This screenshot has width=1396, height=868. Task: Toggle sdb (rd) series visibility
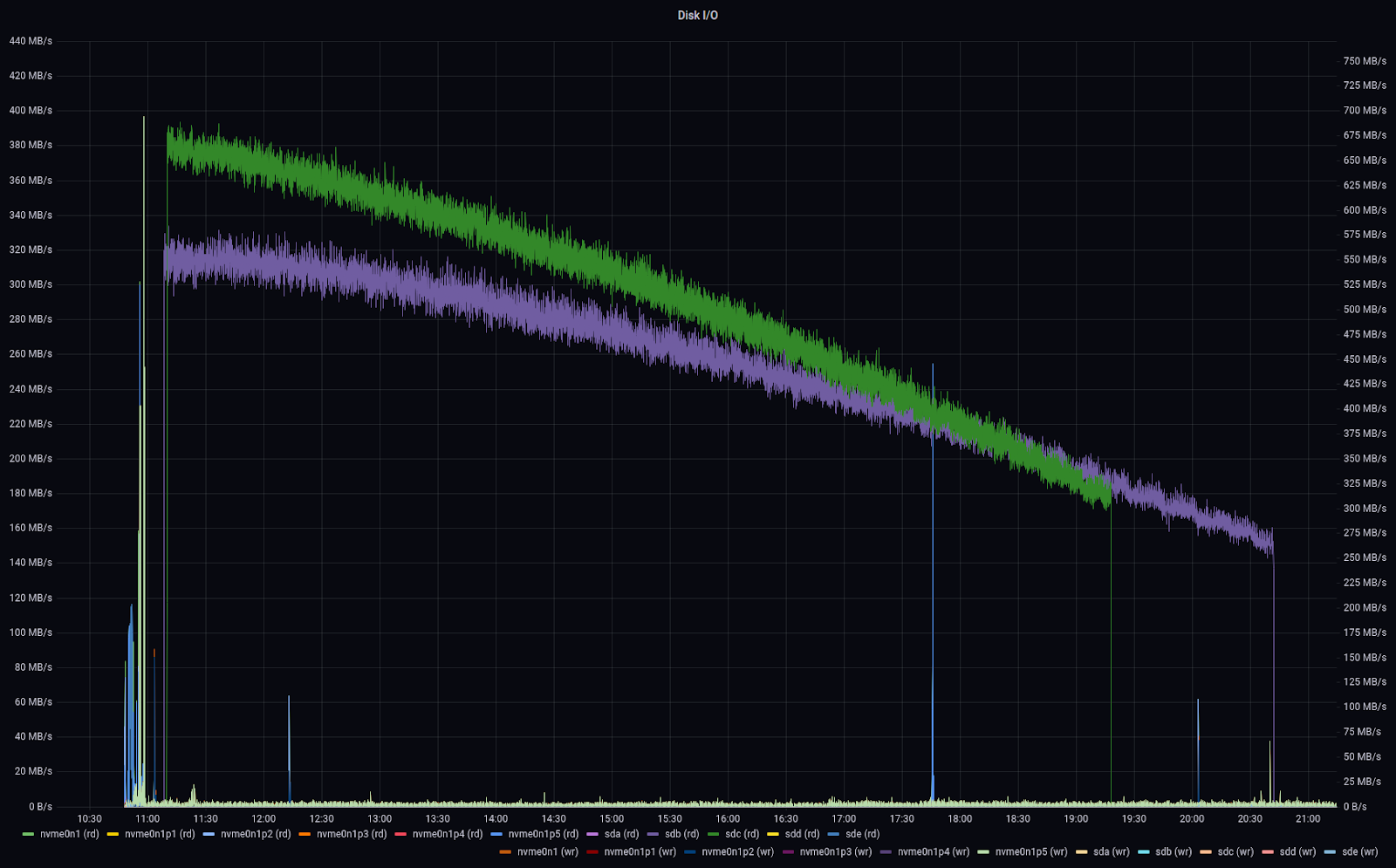pyautogui.click(x=681, y=834)
